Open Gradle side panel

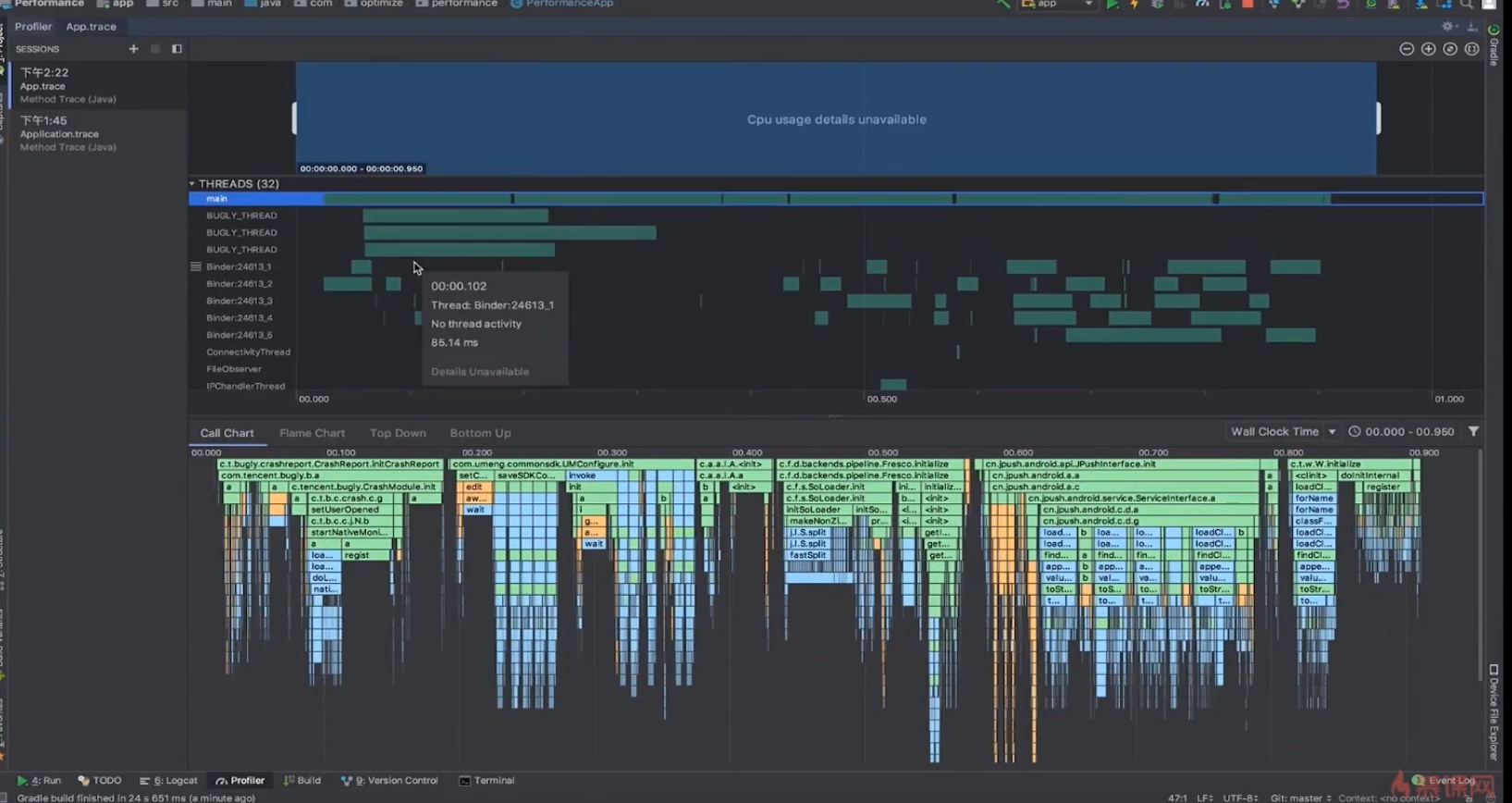click(1494, 44)
